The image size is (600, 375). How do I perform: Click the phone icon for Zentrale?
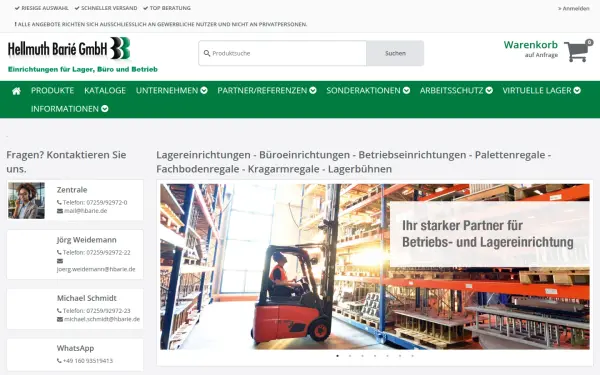click(x=59, y=202)
